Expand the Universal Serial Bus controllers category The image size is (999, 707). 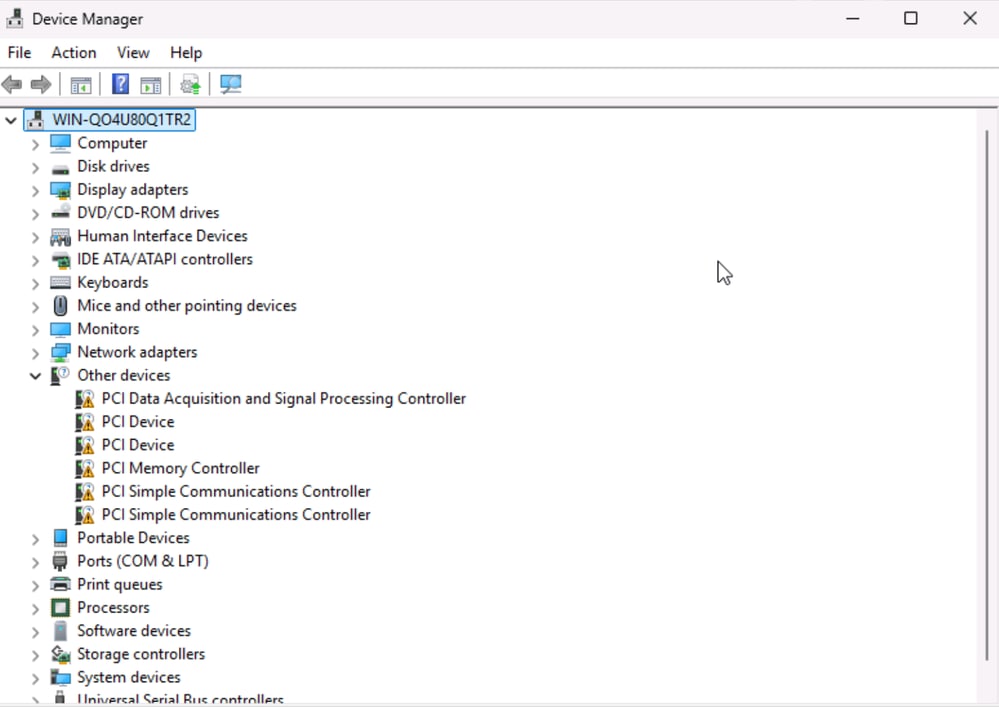(36, 699)
